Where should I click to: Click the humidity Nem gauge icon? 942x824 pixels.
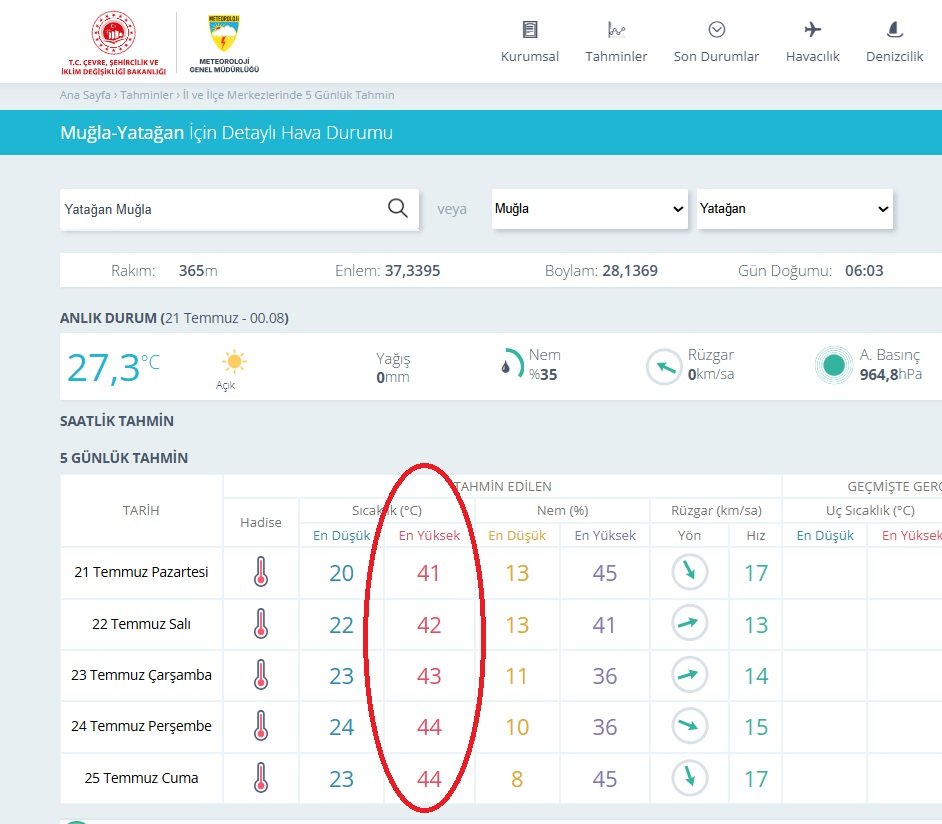(512, 366)
